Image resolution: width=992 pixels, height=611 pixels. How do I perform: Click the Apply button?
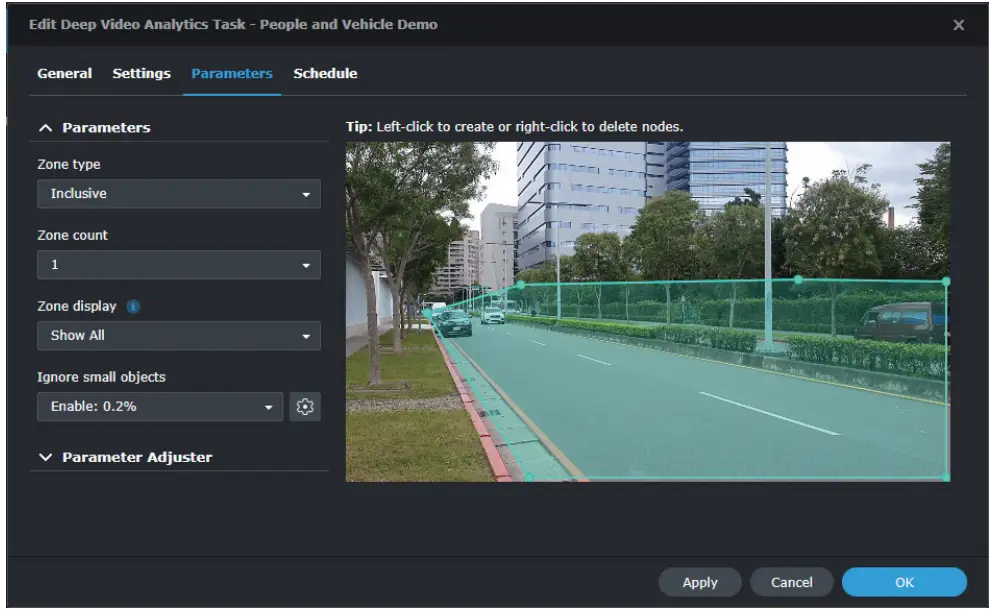(699, 582)
